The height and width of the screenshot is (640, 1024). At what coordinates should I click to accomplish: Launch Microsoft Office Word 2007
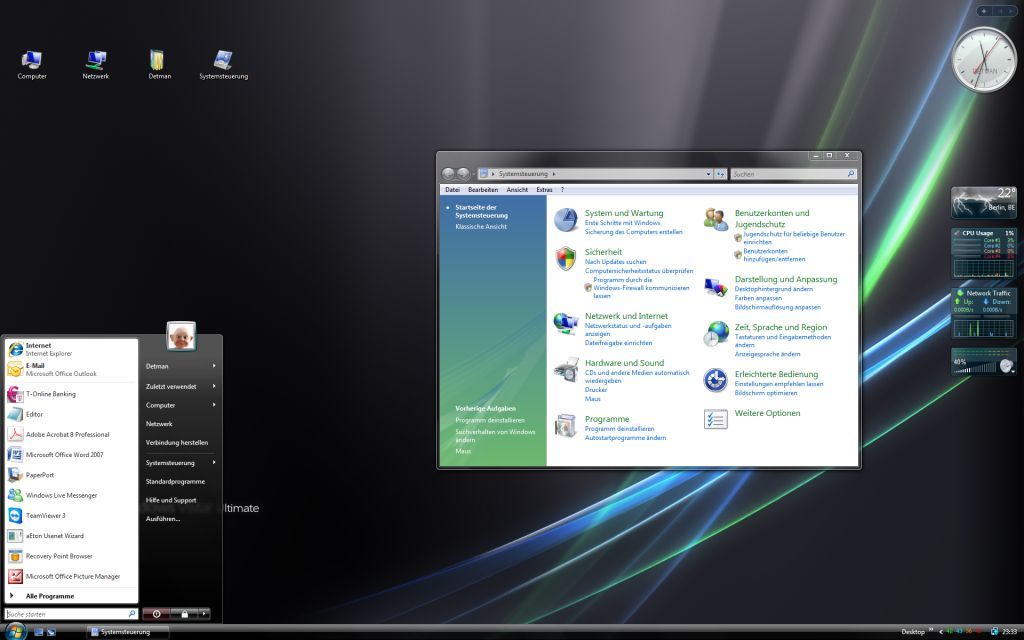pos(72,455)
